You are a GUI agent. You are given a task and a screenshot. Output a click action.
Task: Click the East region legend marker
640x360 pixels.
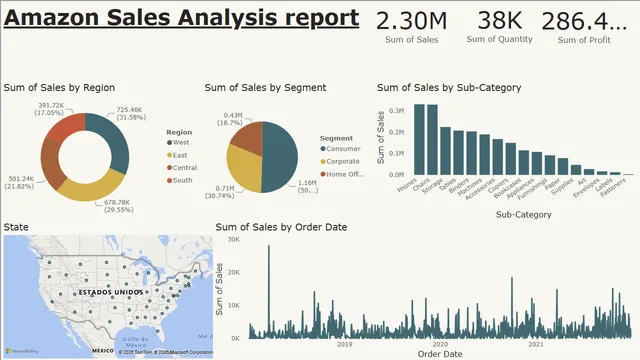[x=169, y=156]
